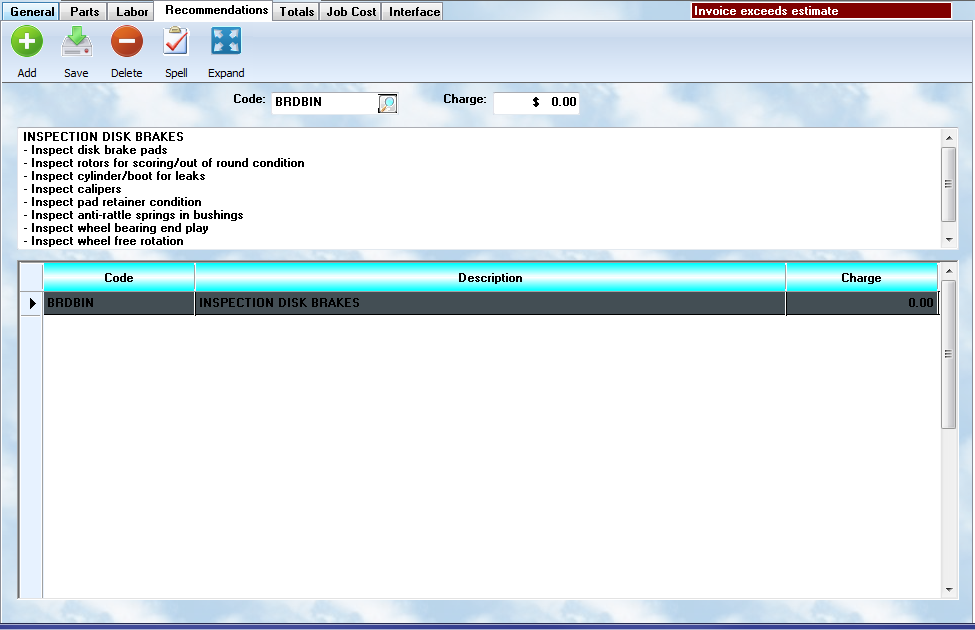Open the Interface tab
Viewport: 975px width, 630px height.
point(414,12)
